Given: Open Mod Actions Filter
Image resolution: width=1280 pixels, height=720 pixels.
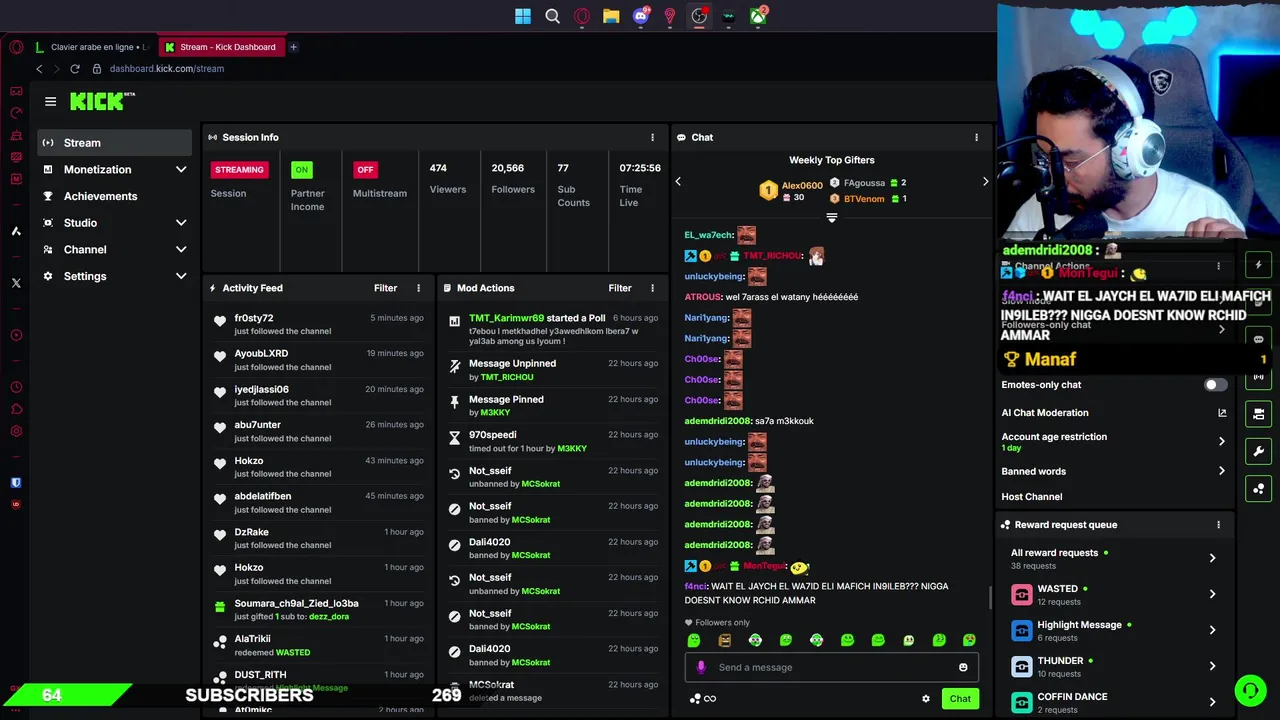Looking at the screenshot, I should point(620,288).
